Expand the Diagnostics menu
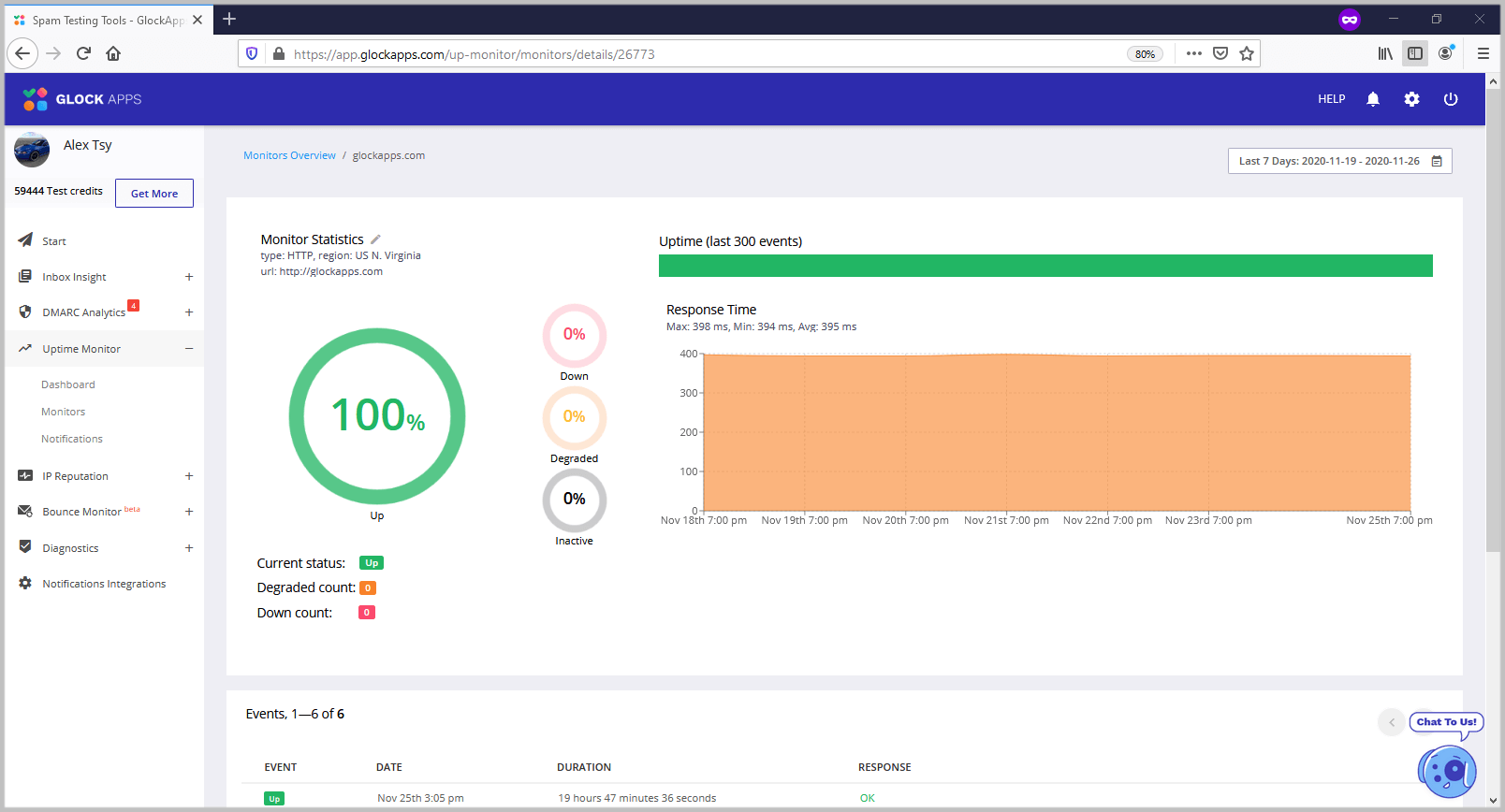1505x812 pixels. point(189,548)
